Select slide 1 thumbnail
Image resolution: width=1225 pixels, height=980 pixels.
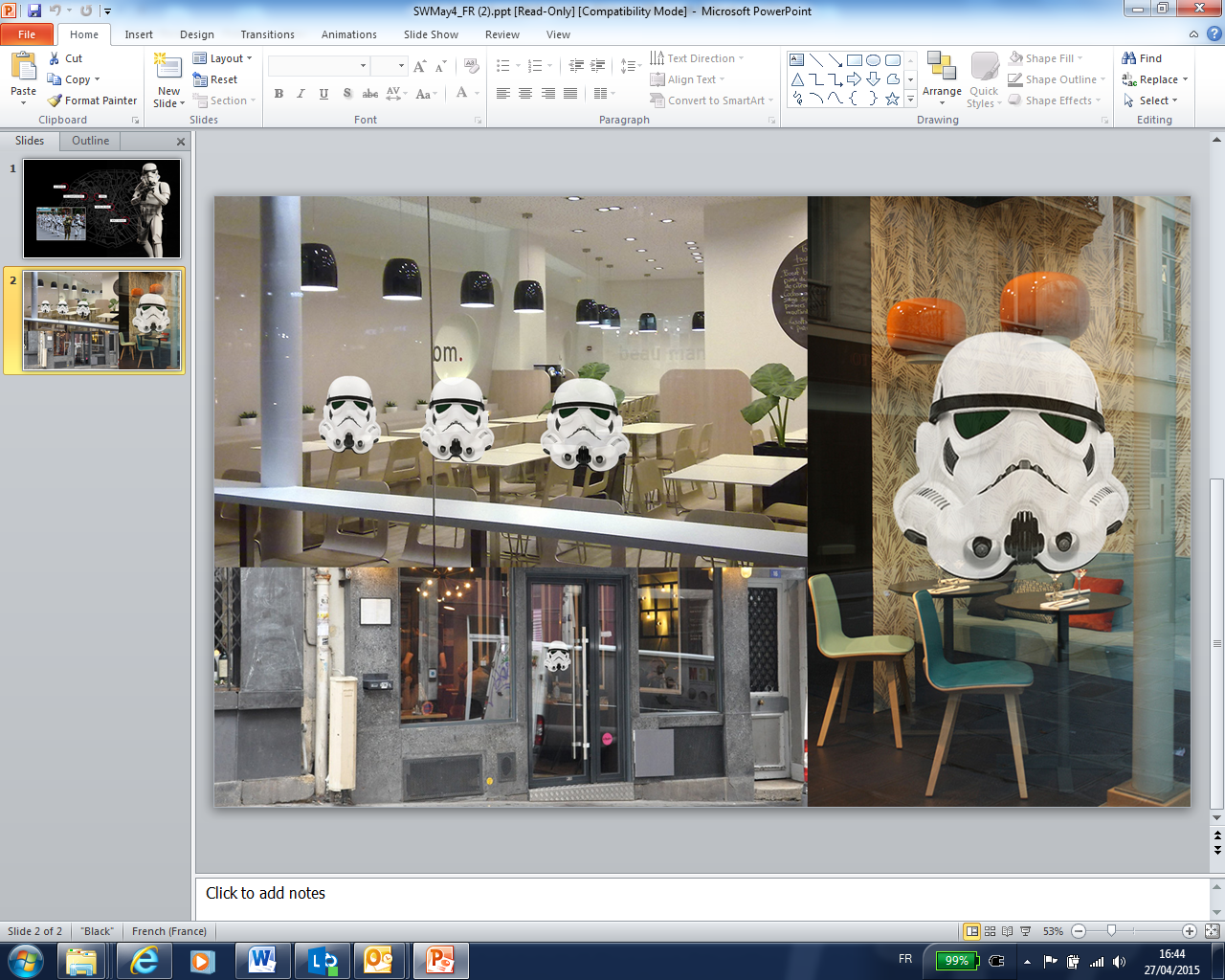(101, 209)
